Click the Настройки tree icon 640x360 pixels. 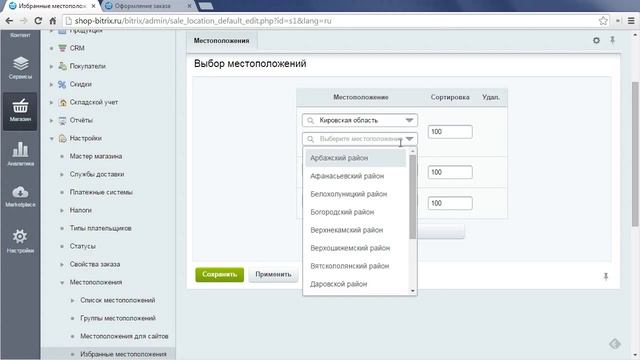coord(62,138)
